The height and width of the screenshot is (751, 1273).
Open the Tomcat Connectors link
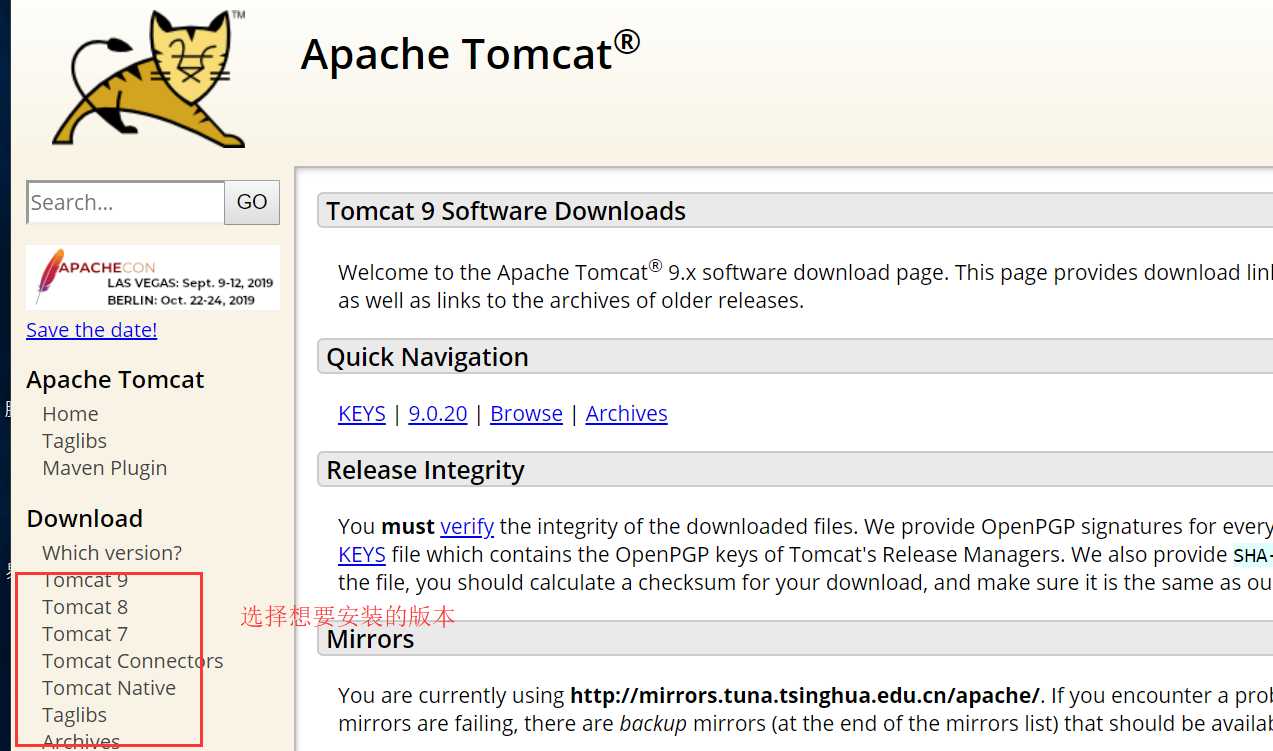tap(133, 661)
